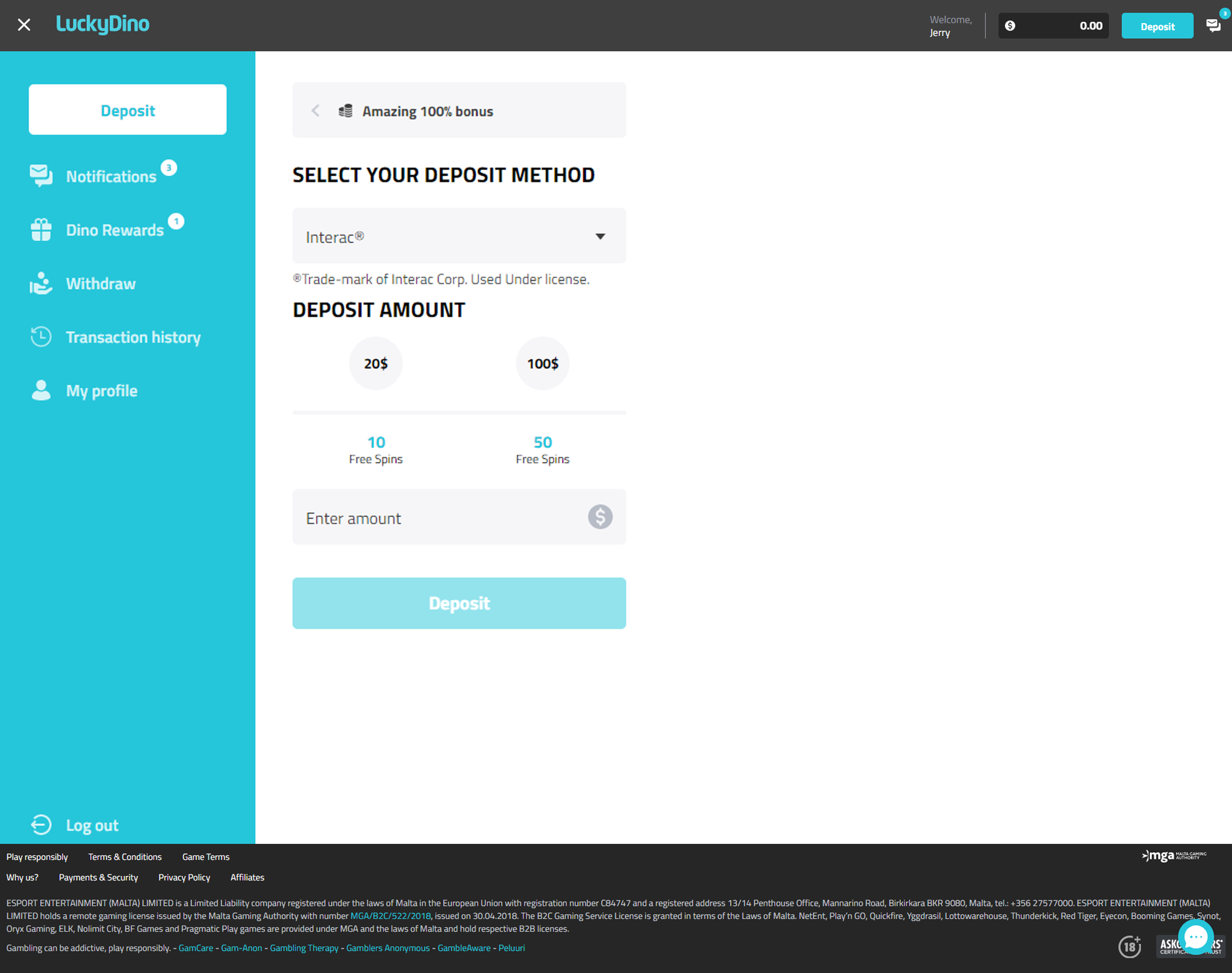Image resolution: width=1232 pixels, height=973 pixels.
Task: Close the account panel with the X icon
Action: pos(24,25)
